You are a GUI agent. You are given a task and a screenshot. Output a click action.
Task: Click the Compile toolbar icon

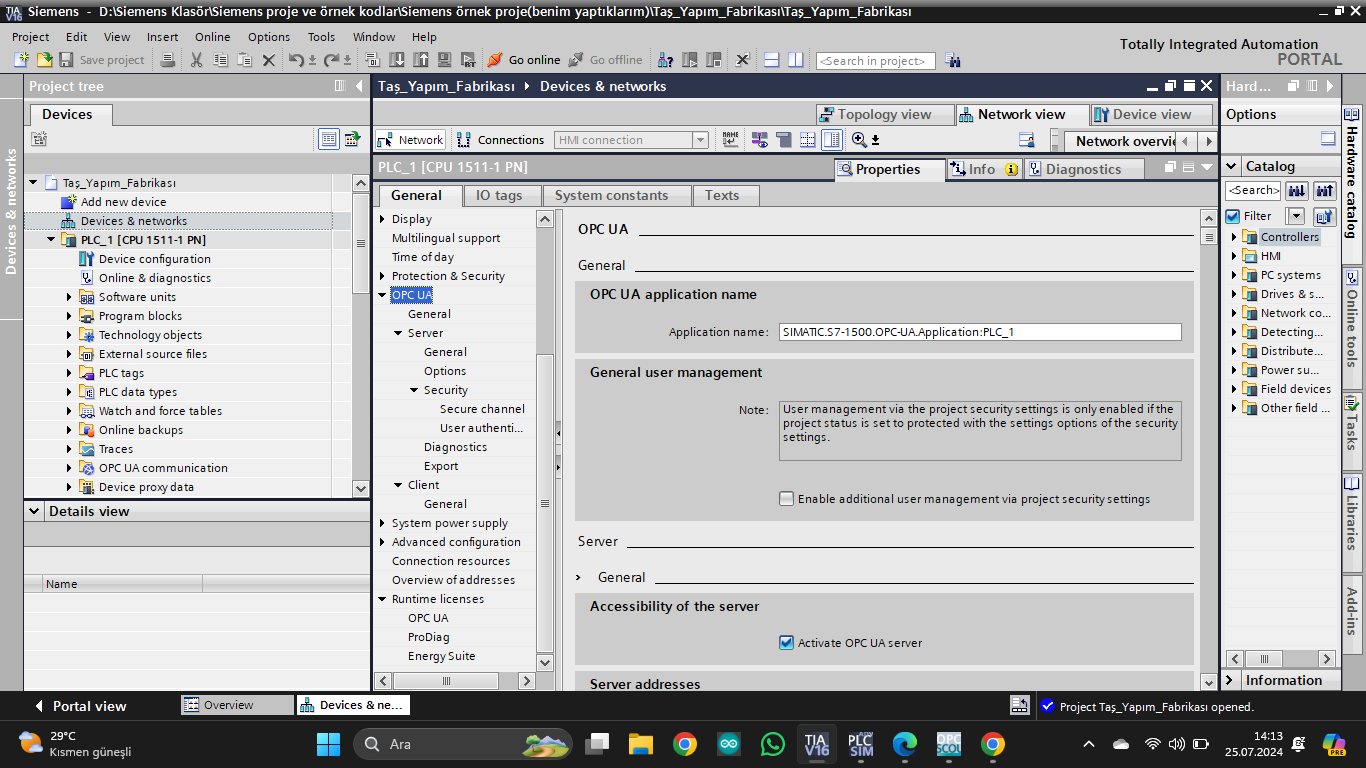point(374,60)
